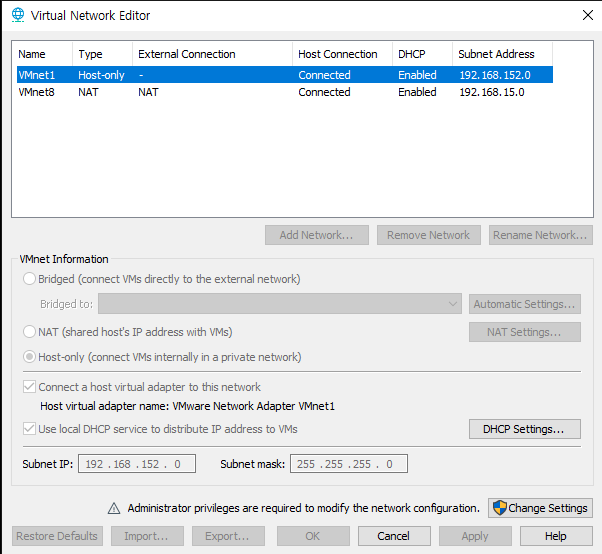Select the VMnet8 network row
This screenshot has height=554, width=602.
285,92
